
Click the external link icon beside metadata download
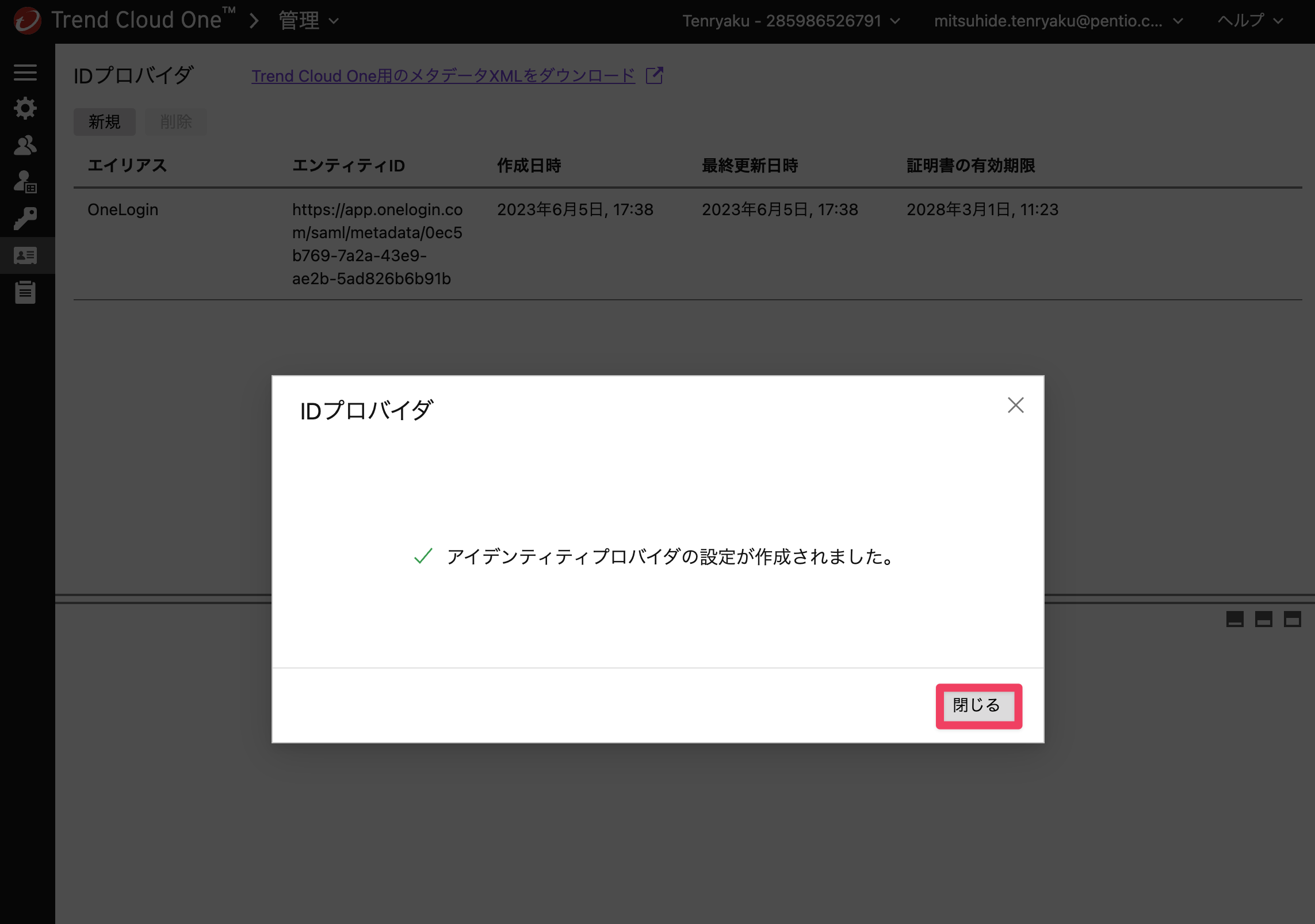point(655,75)
